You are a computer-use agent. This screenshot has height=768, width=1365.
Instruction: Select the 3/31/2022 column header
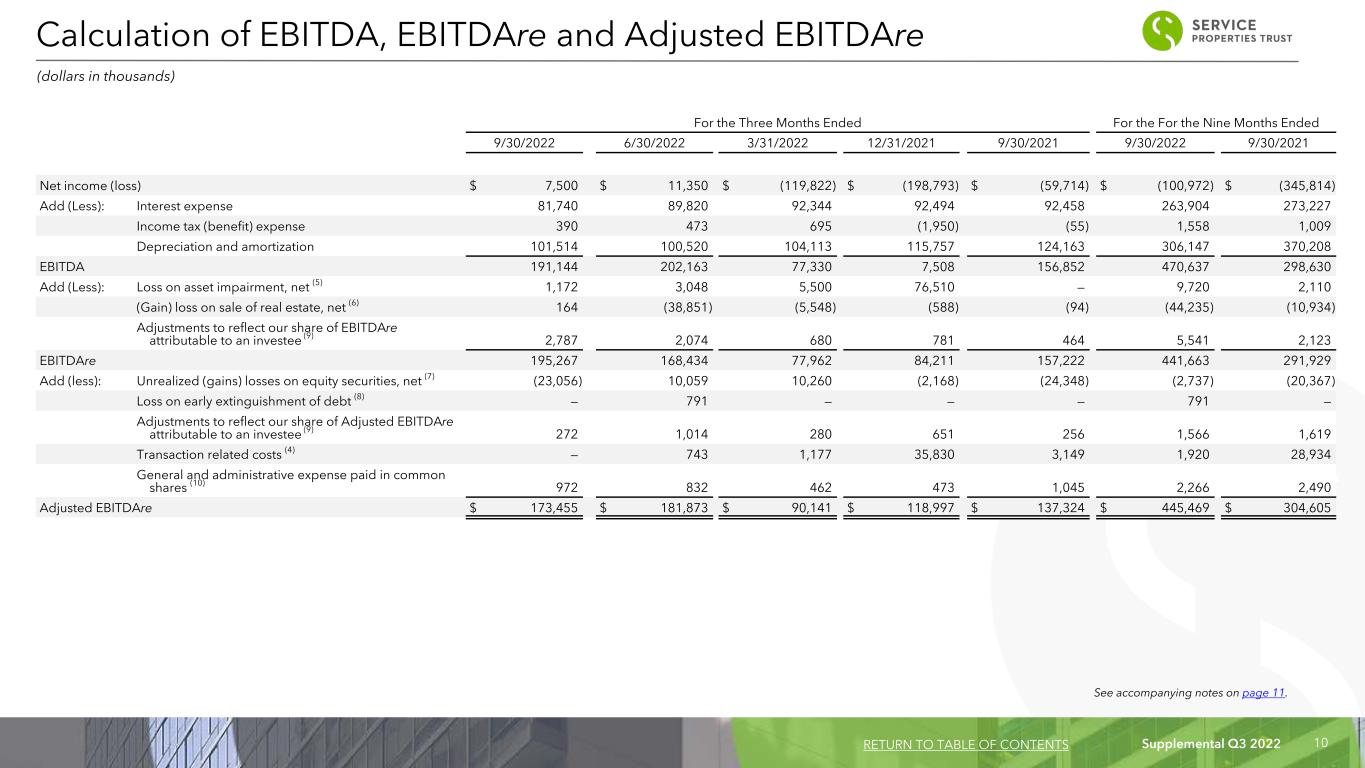tap(777, 143)
